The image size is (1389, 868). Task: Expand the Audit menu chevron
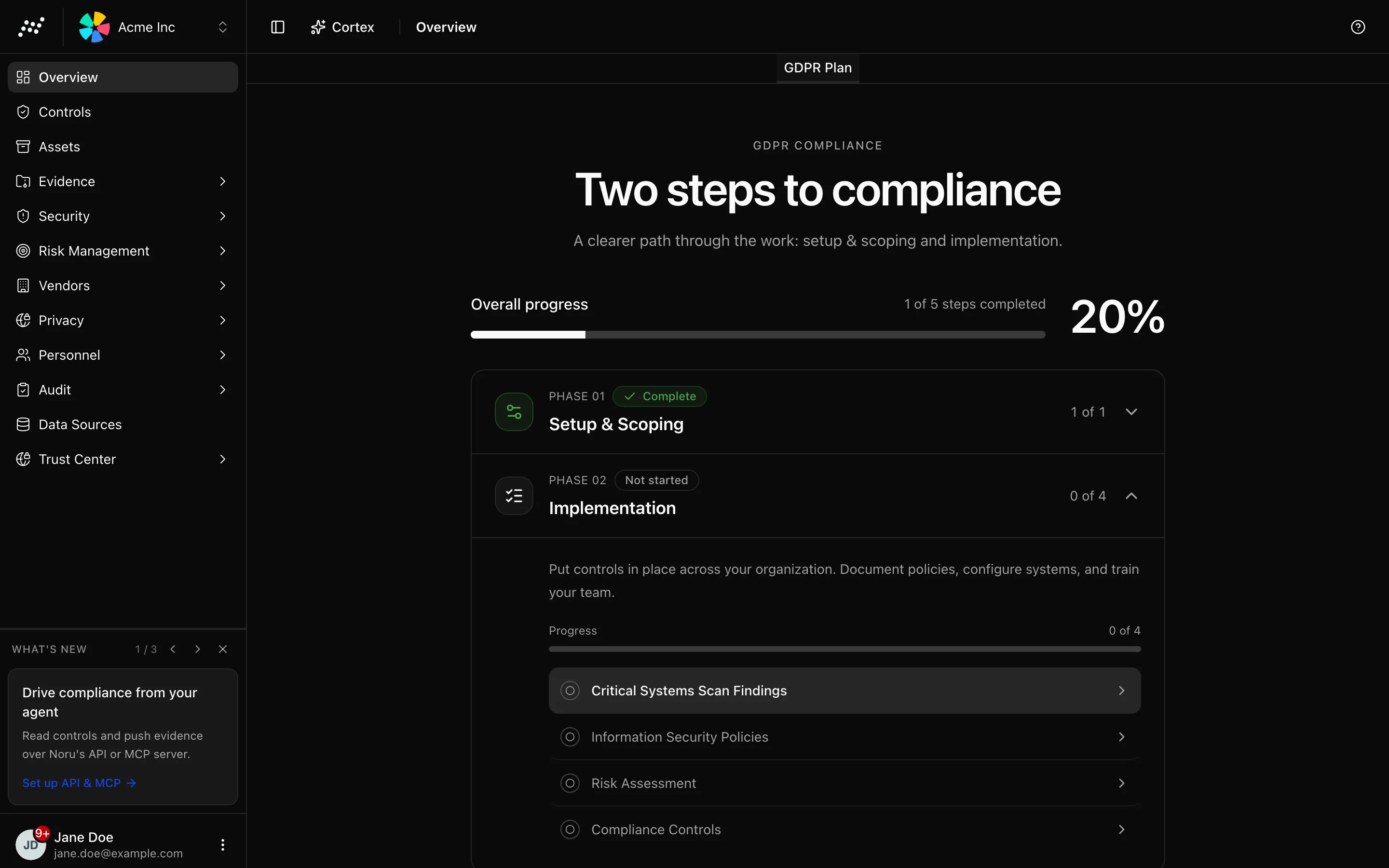point(223,390)
